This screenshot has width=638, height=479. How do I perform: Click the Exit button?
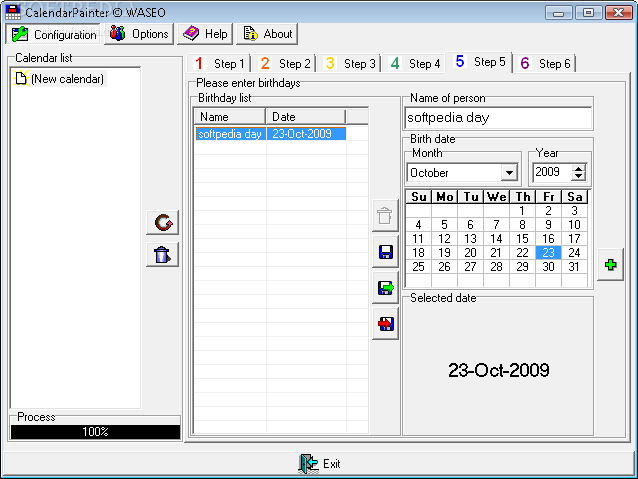[319, 464]
